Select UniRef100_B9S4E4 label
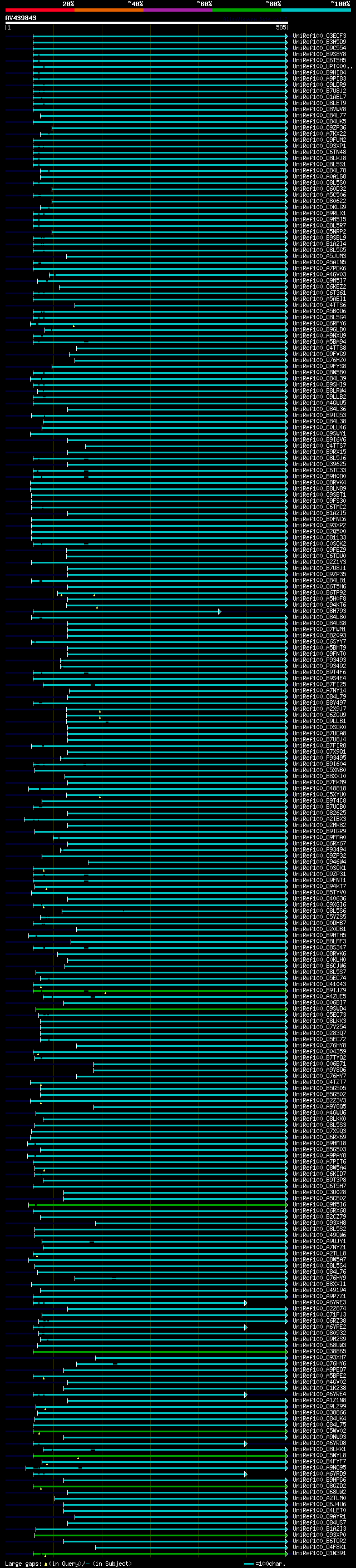 [319, 678]
